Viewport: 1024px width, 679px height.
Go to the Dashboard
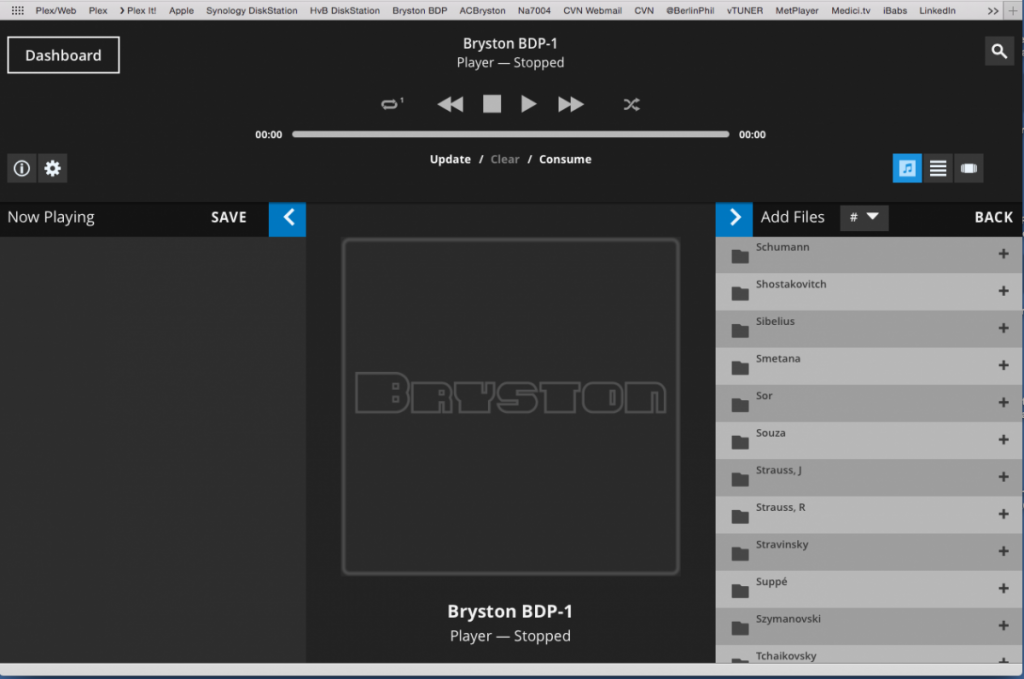63,55
